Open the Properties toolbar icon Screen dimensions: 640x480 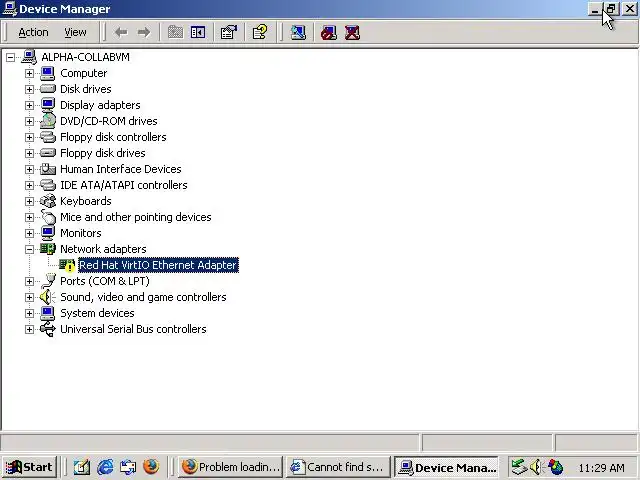click(229, 32)
